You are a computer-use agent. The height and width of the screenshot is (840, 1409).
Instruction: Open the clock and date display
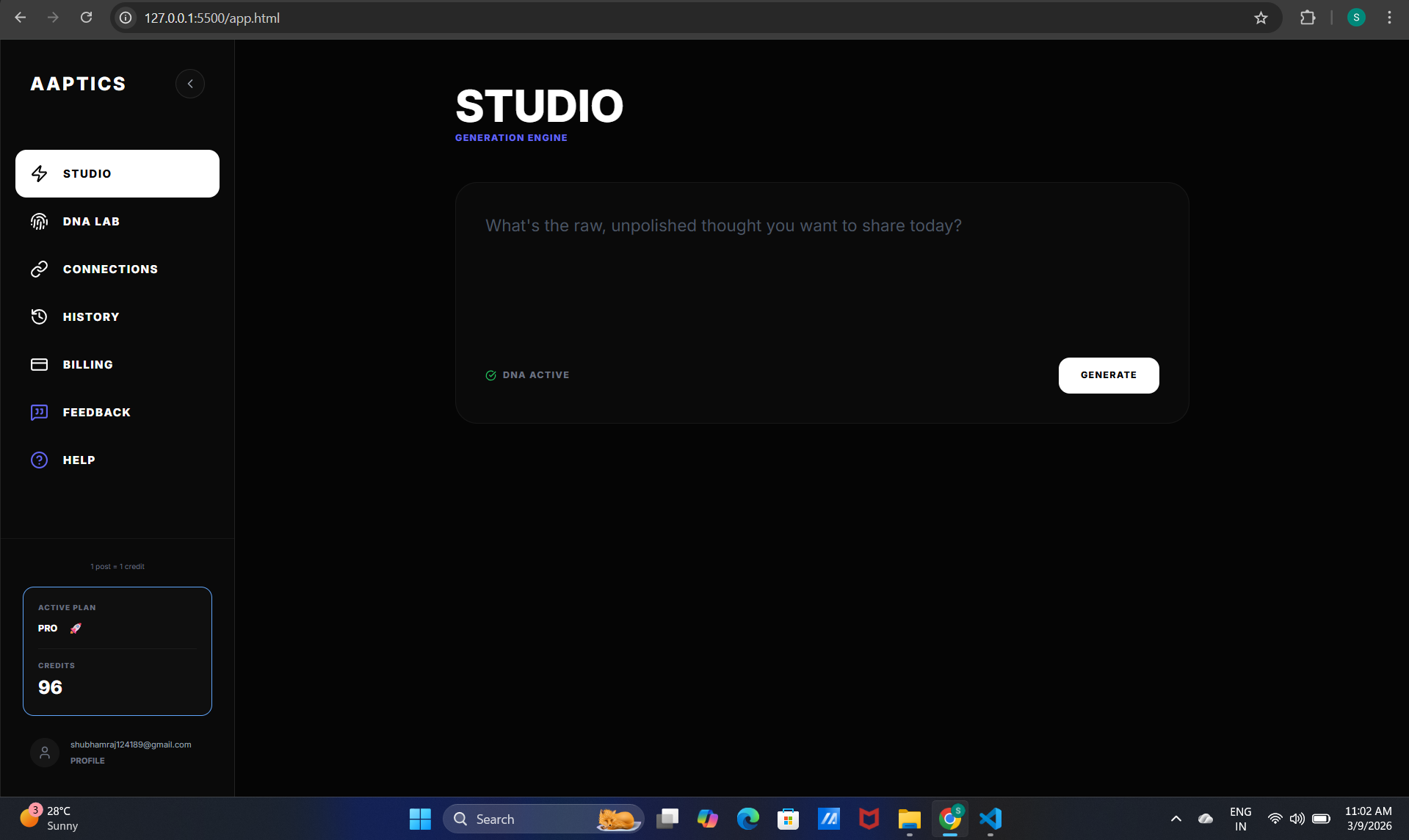click(1369, 819)
